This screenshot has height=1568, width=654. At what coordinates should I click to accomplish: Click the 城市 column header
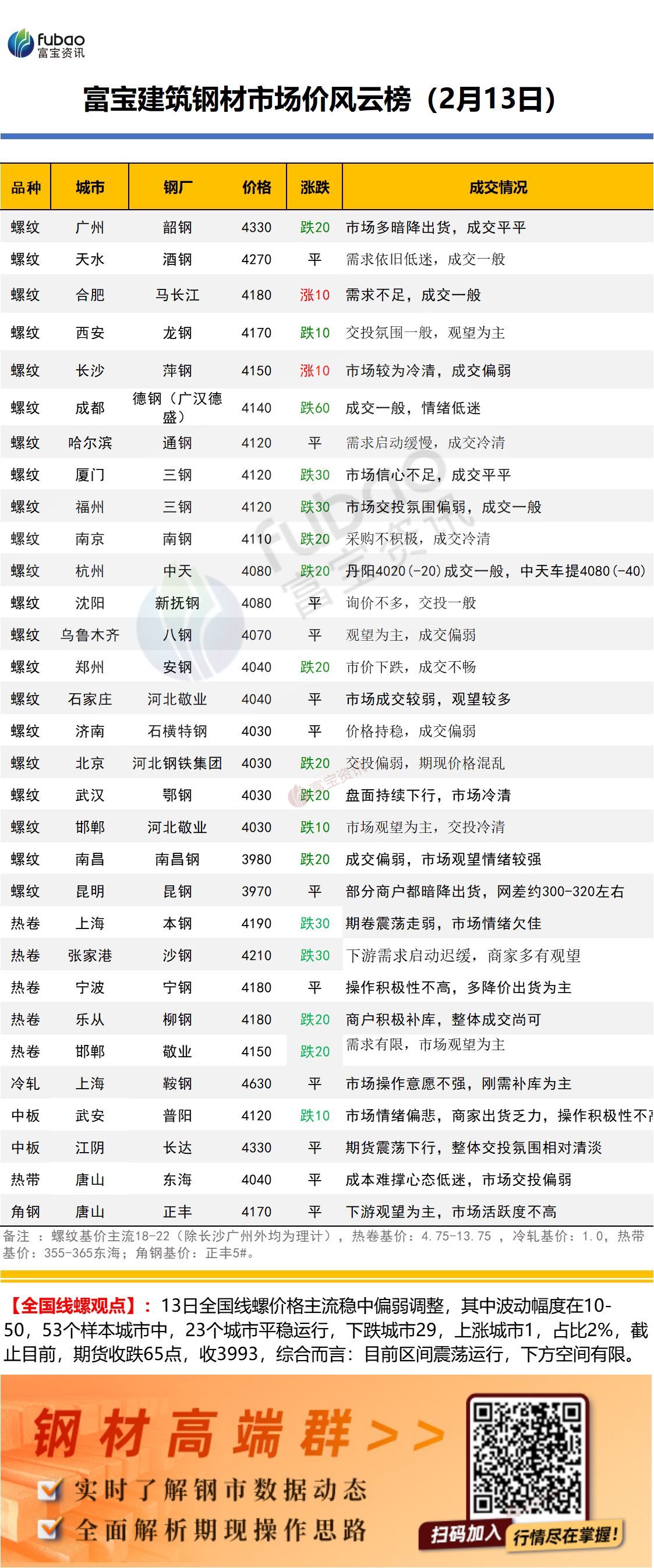pos(90,188)
